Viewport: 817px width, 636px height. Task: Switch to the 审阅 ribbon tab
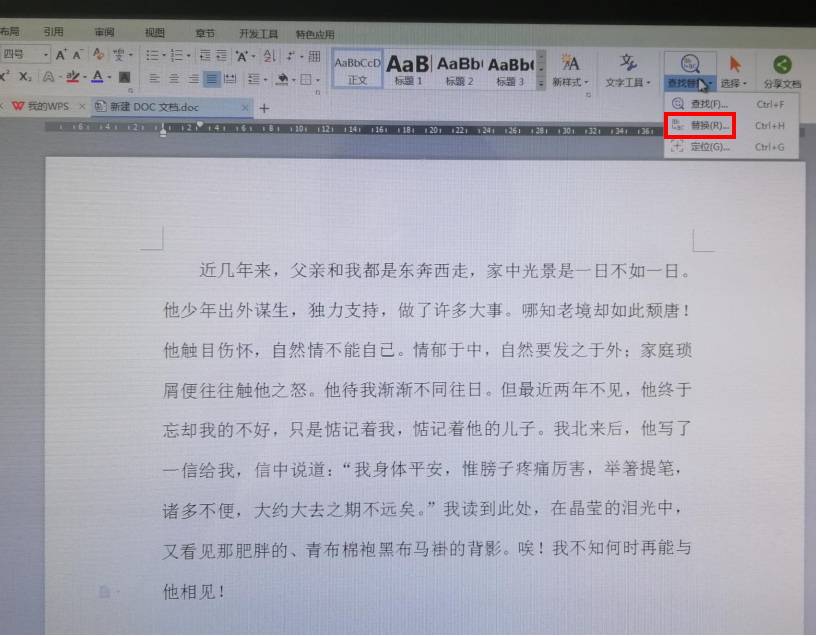[104, 31]
